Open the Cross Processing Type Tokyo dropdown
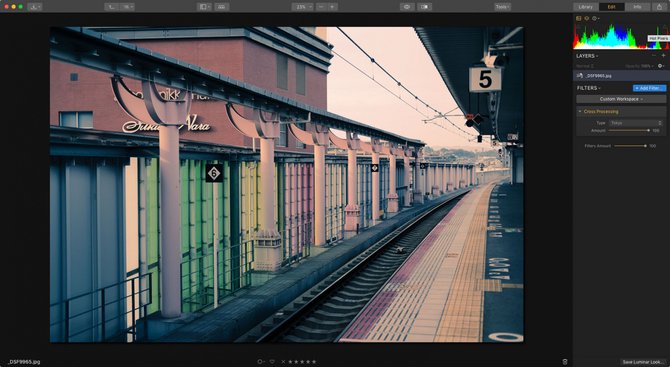The height and width of the screenshot is (367, 670). pos(636,123)
